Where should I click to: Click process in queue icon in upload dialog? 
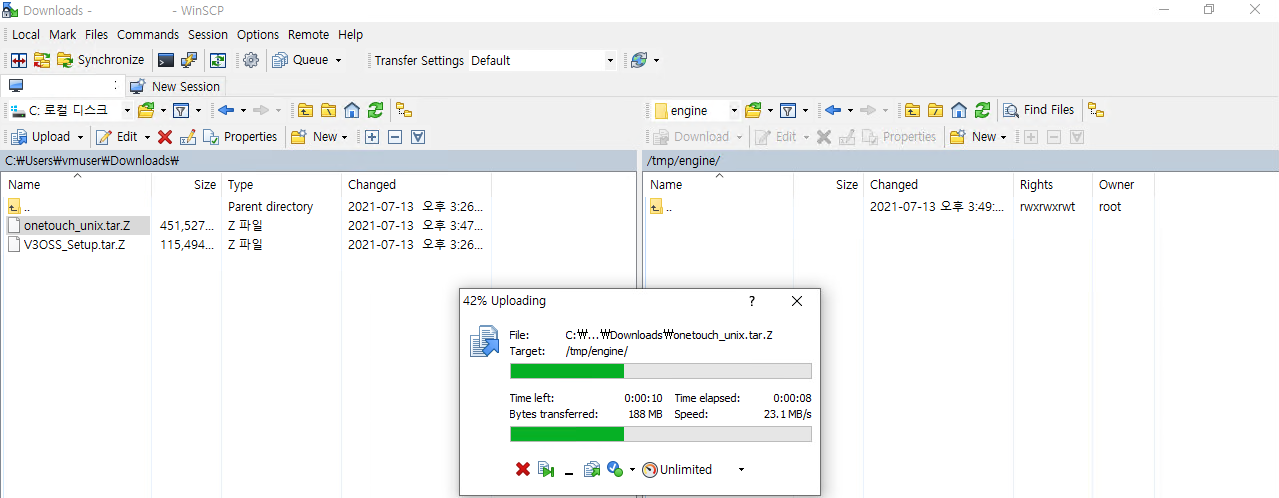coord(592,469)
